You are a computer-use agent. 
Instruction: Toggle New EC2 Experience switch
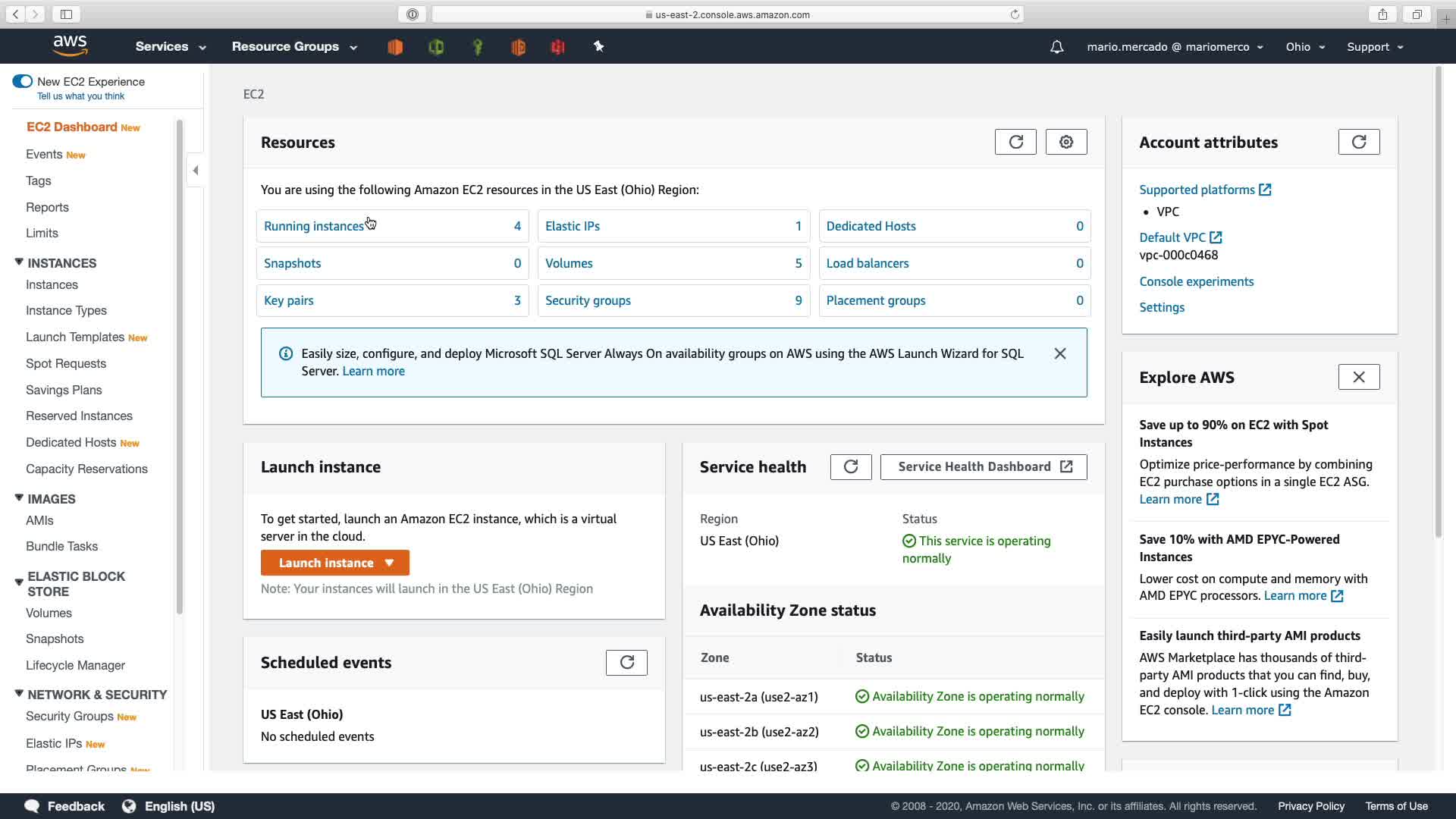pyautogui.click(x=23, y=81)
